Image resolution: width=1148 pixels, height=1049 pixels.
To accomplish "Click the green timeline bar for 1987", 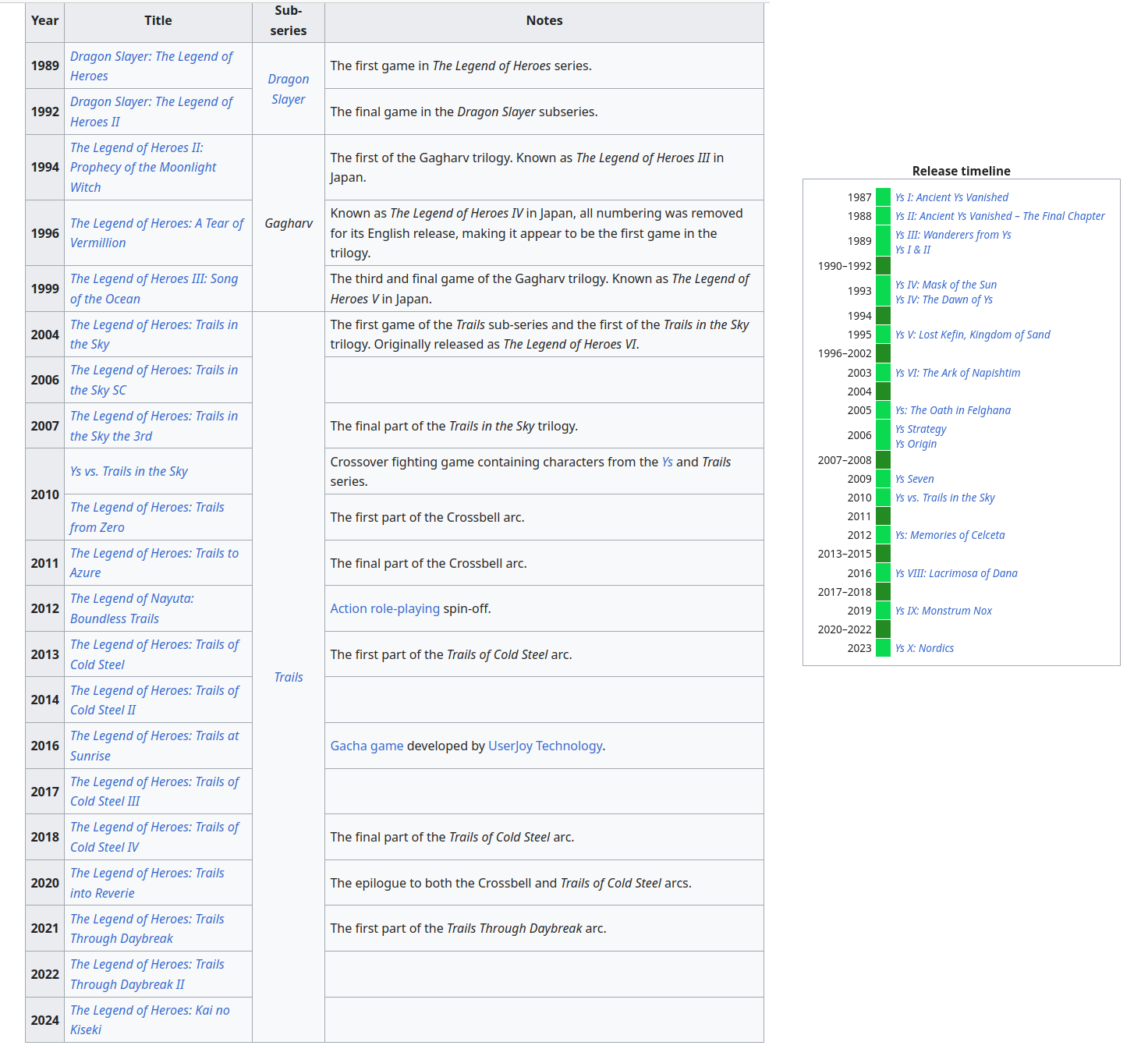I will tap(883, 197).
